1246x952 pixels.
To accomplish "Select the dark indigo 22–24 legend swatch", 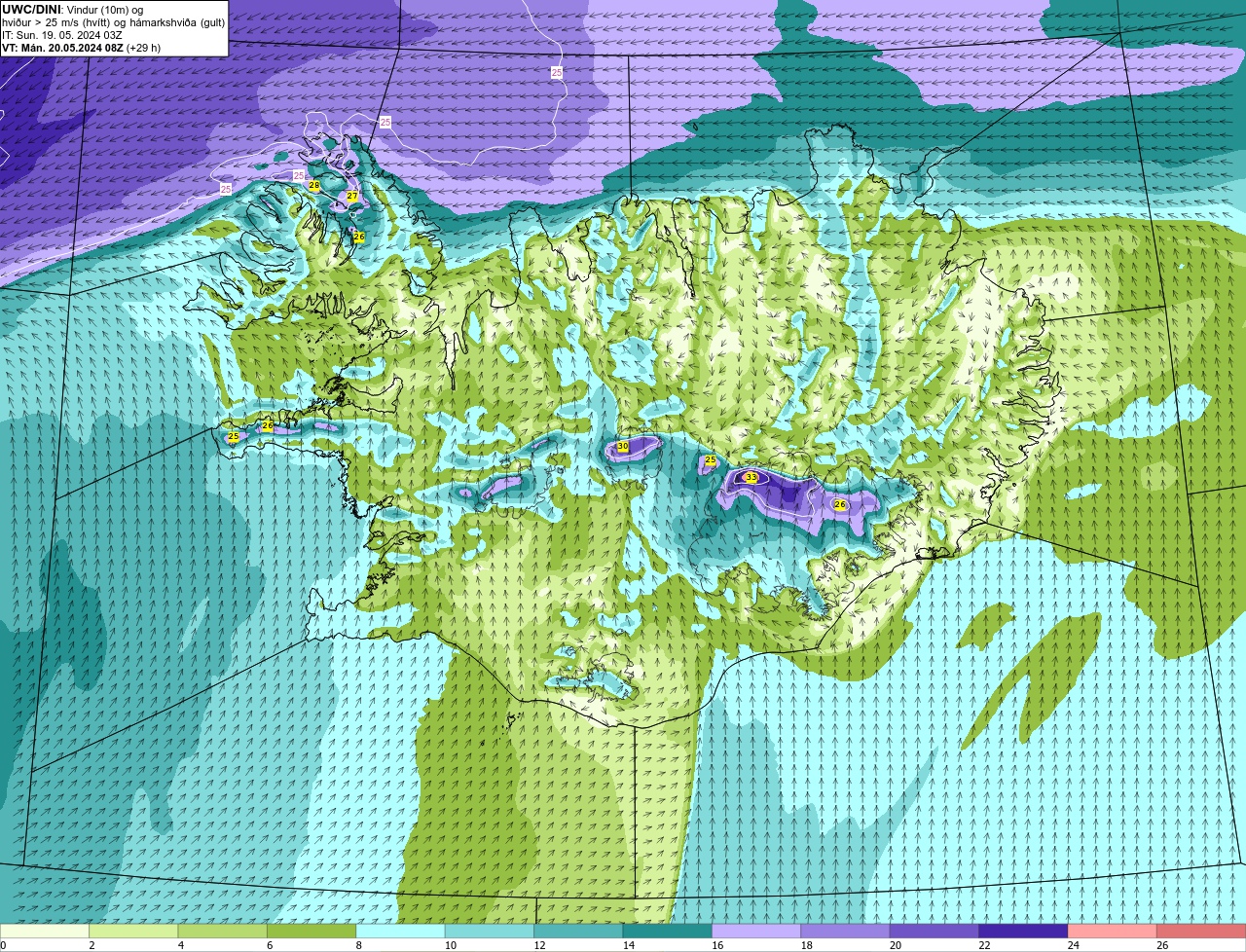I will pyautogui.click(x=1024, y=932).
